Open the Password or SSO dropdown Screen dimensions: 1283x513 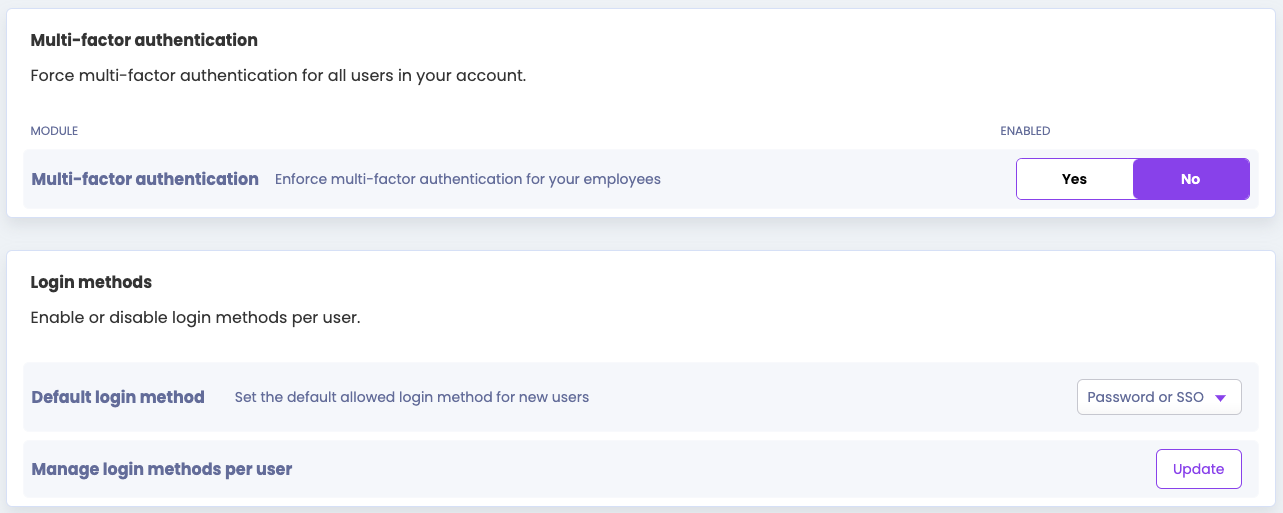1158,397
